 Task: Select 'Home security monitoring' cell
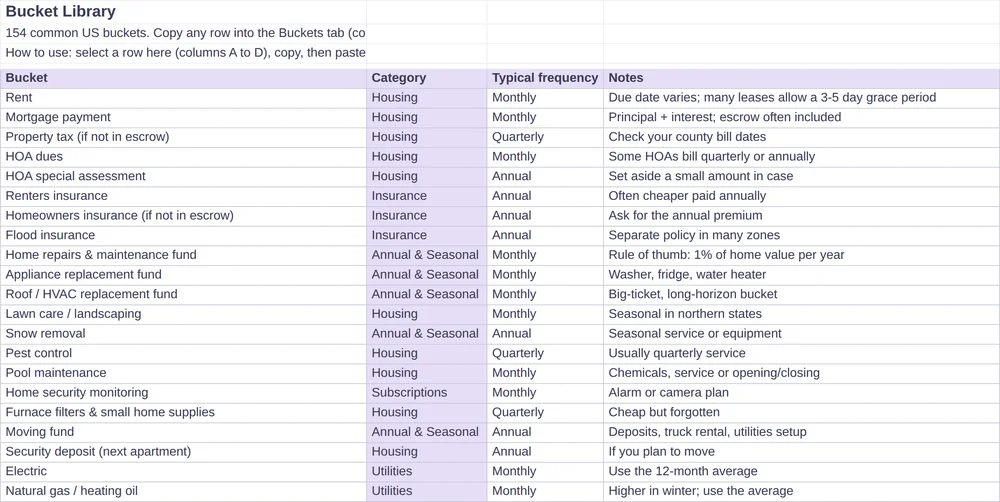click(183, 393)
